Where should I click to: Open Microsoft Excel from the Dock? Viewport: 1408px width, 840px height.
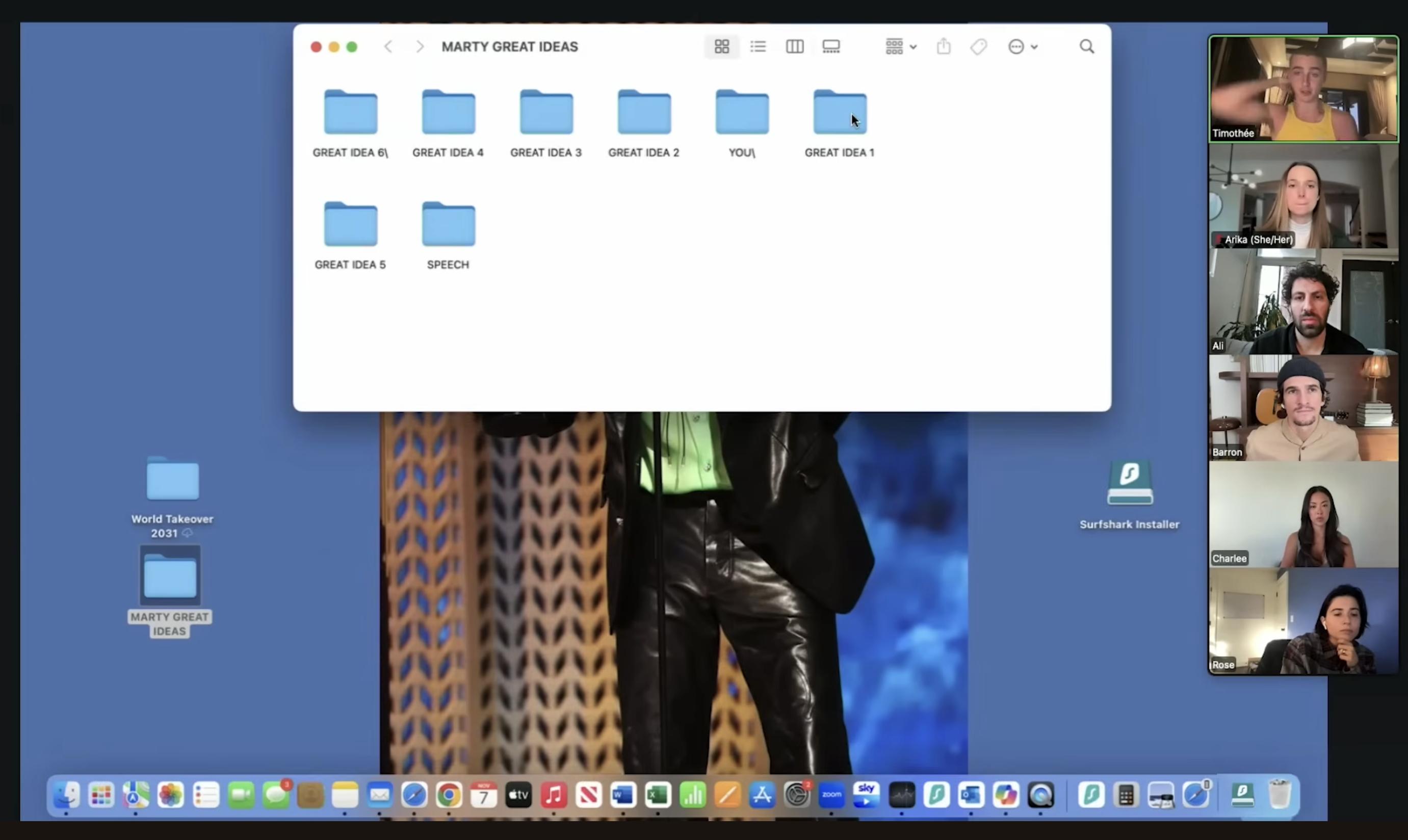click(658, 795)
